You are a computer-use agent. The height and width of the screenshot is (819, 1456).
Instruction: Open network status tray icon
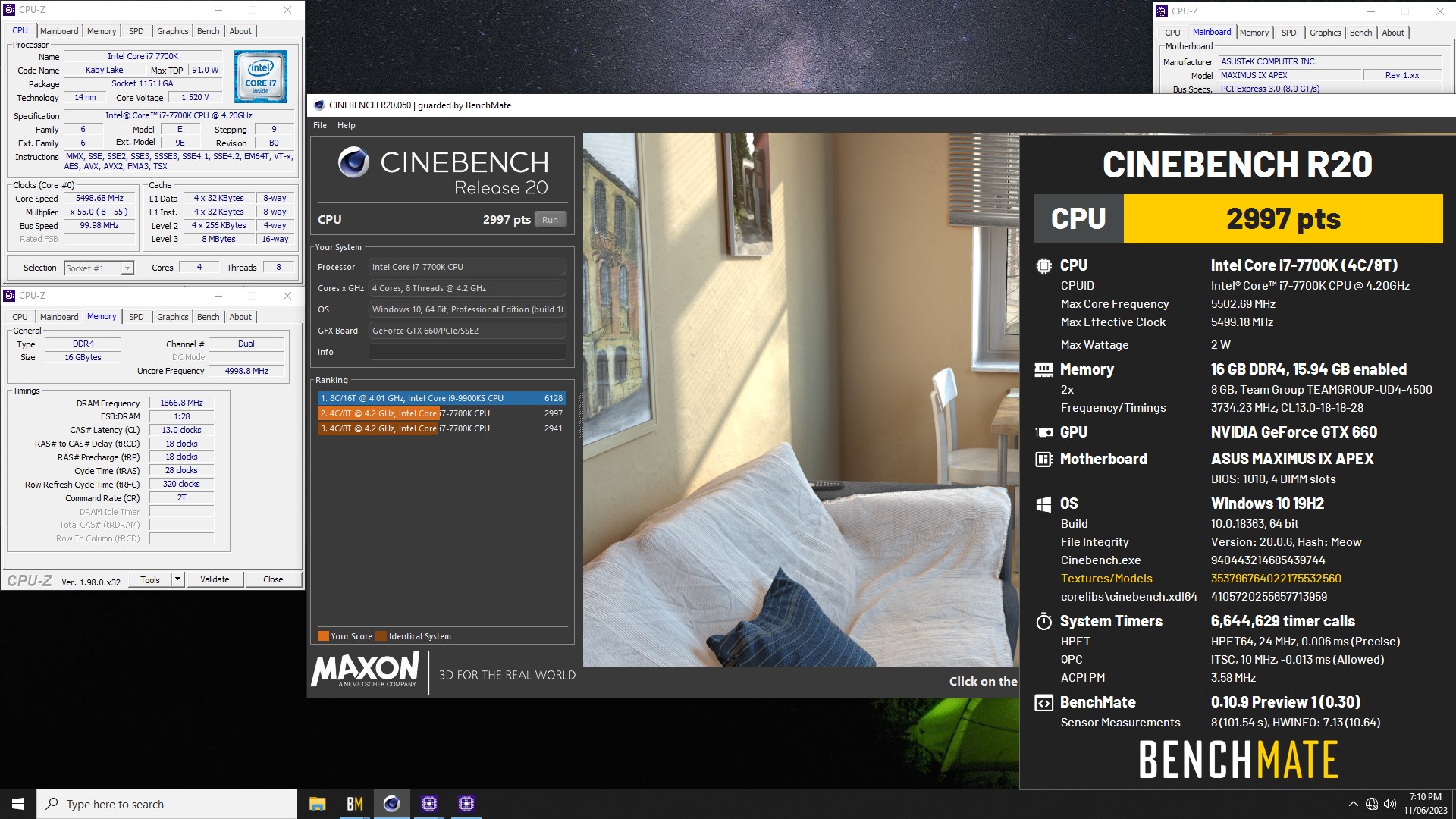(1371, 804)
